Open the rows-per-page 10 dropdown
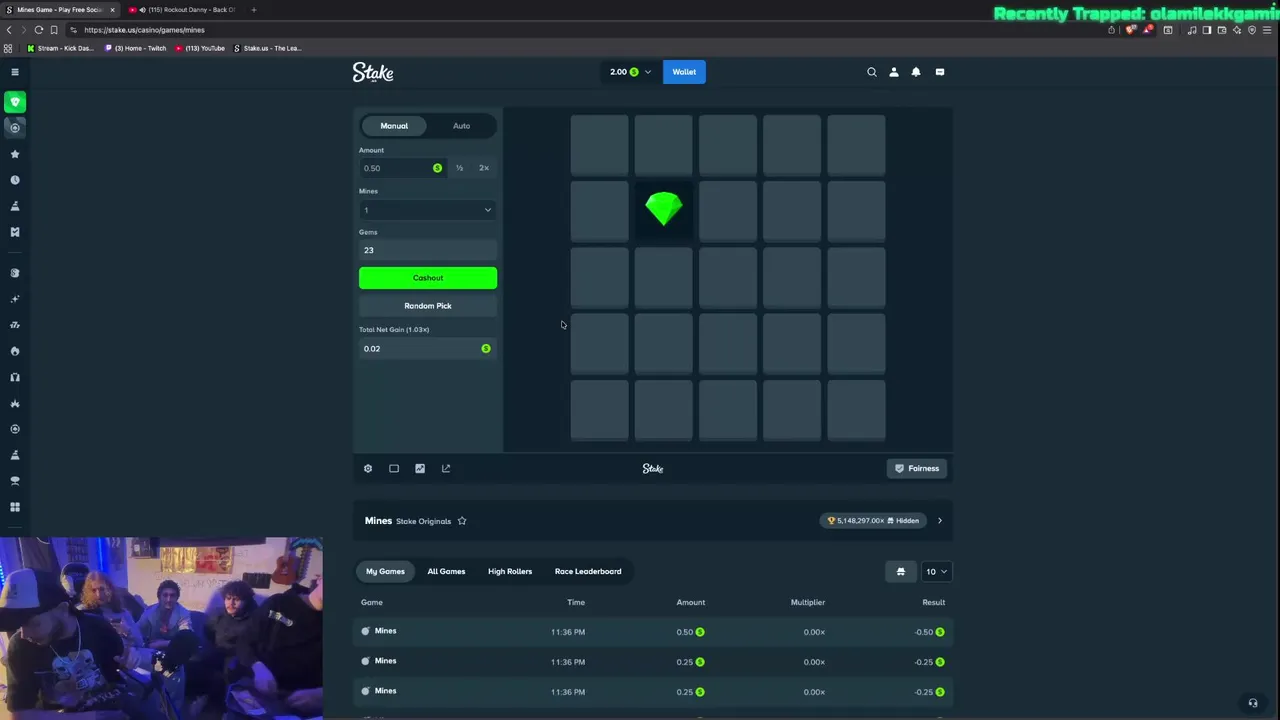 pos(936,572)
